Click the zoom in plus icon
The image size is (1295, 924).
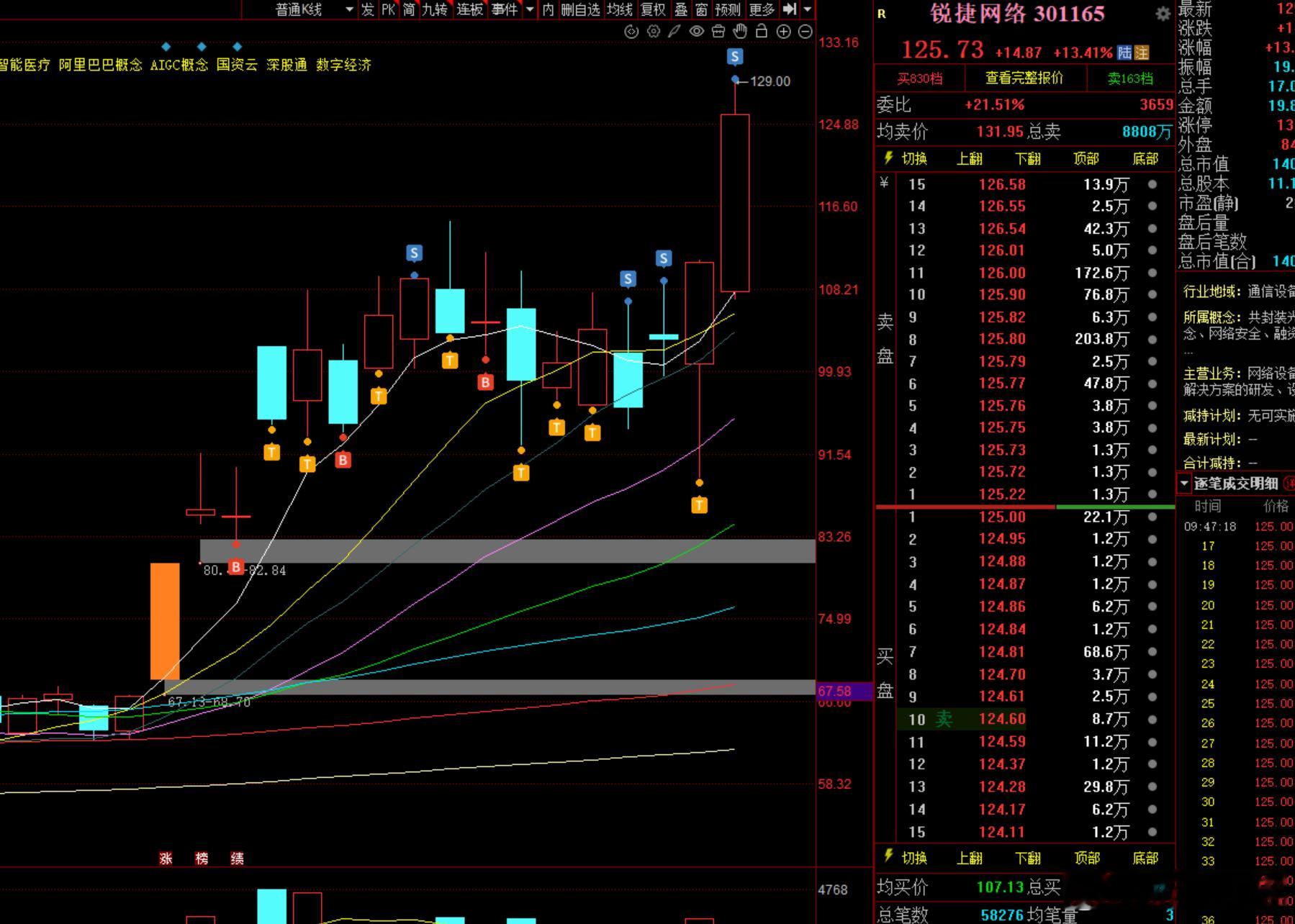coord(784,31)
